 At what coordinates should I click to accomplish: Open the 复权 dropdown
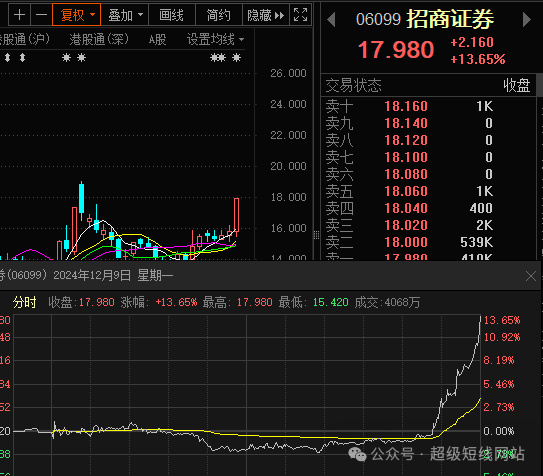77,15
